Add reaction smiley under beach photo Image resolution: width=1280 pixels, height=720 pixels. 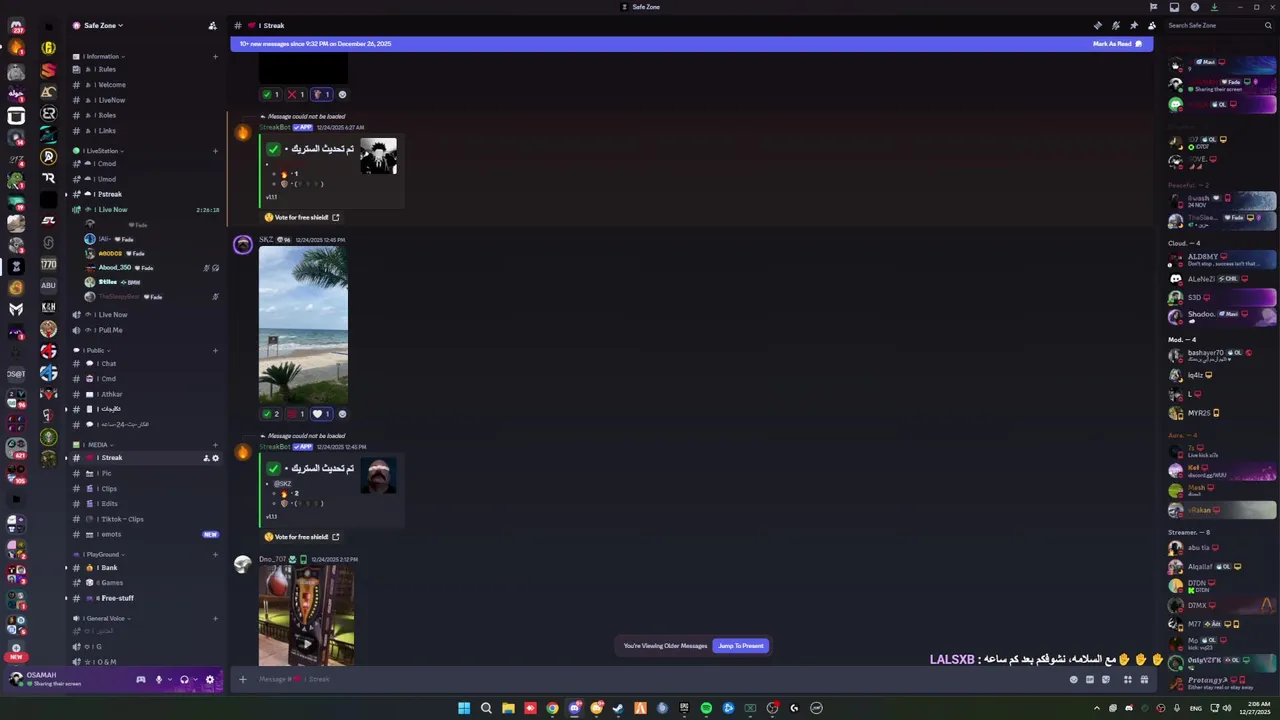pyautogui.click(x=342, y=414)
